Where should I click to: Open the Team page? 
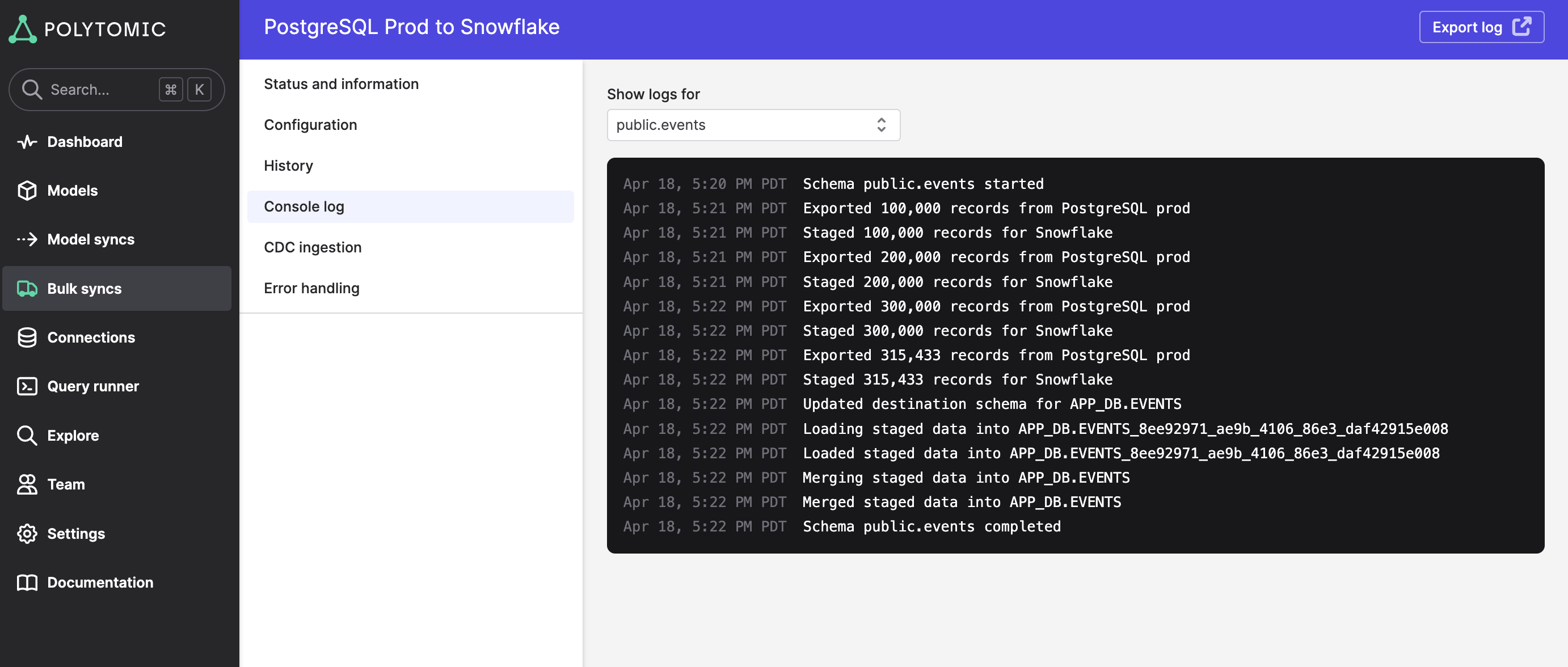tap(66, 484)
